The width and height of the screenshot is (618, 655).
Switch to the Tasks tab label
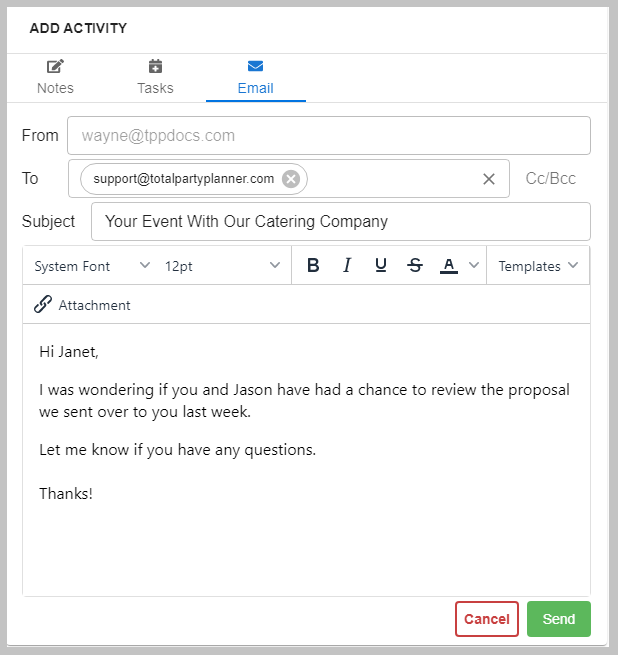(x=155, y=88)
